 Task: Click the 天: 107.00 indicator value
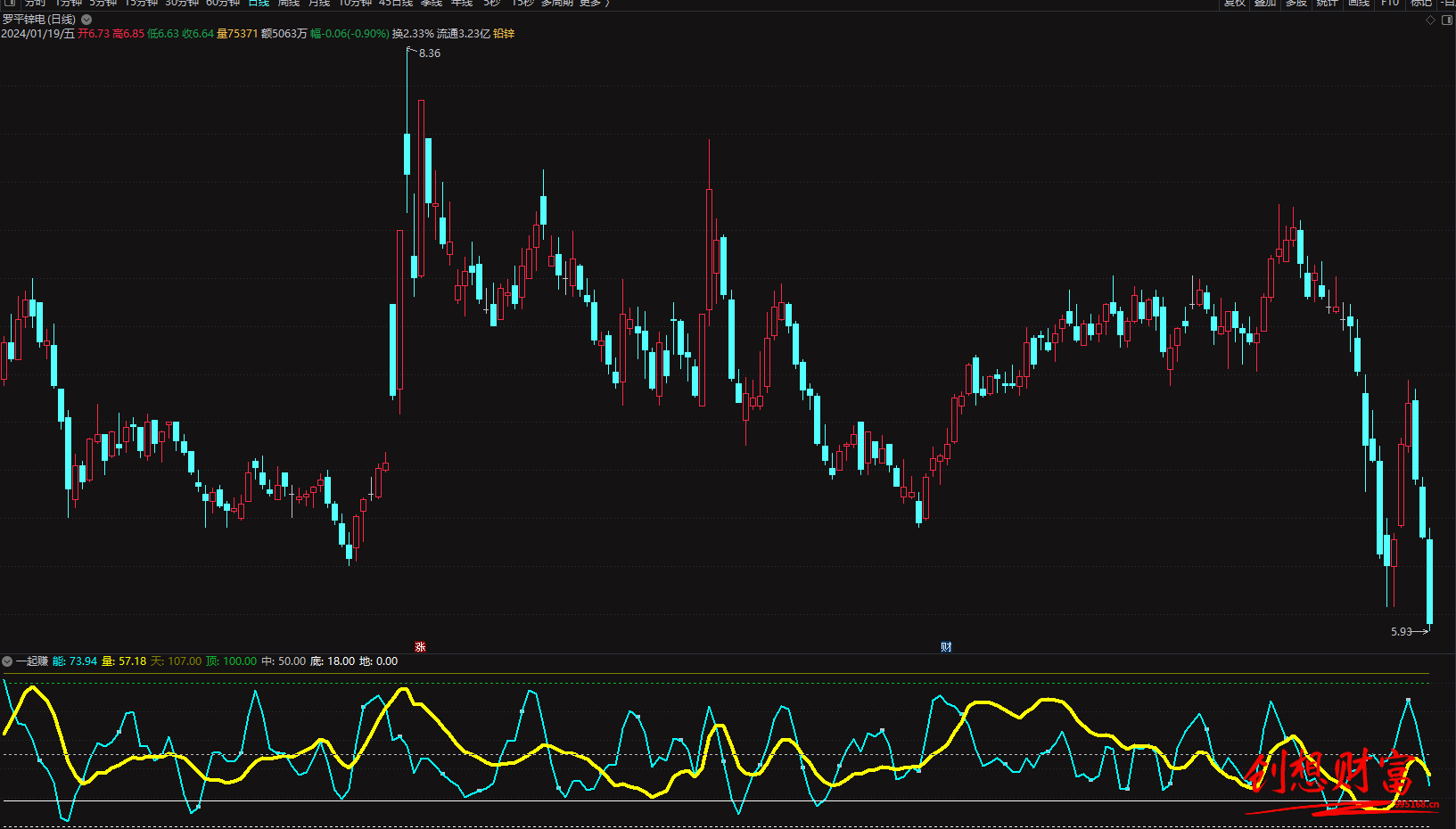(176, 661)
